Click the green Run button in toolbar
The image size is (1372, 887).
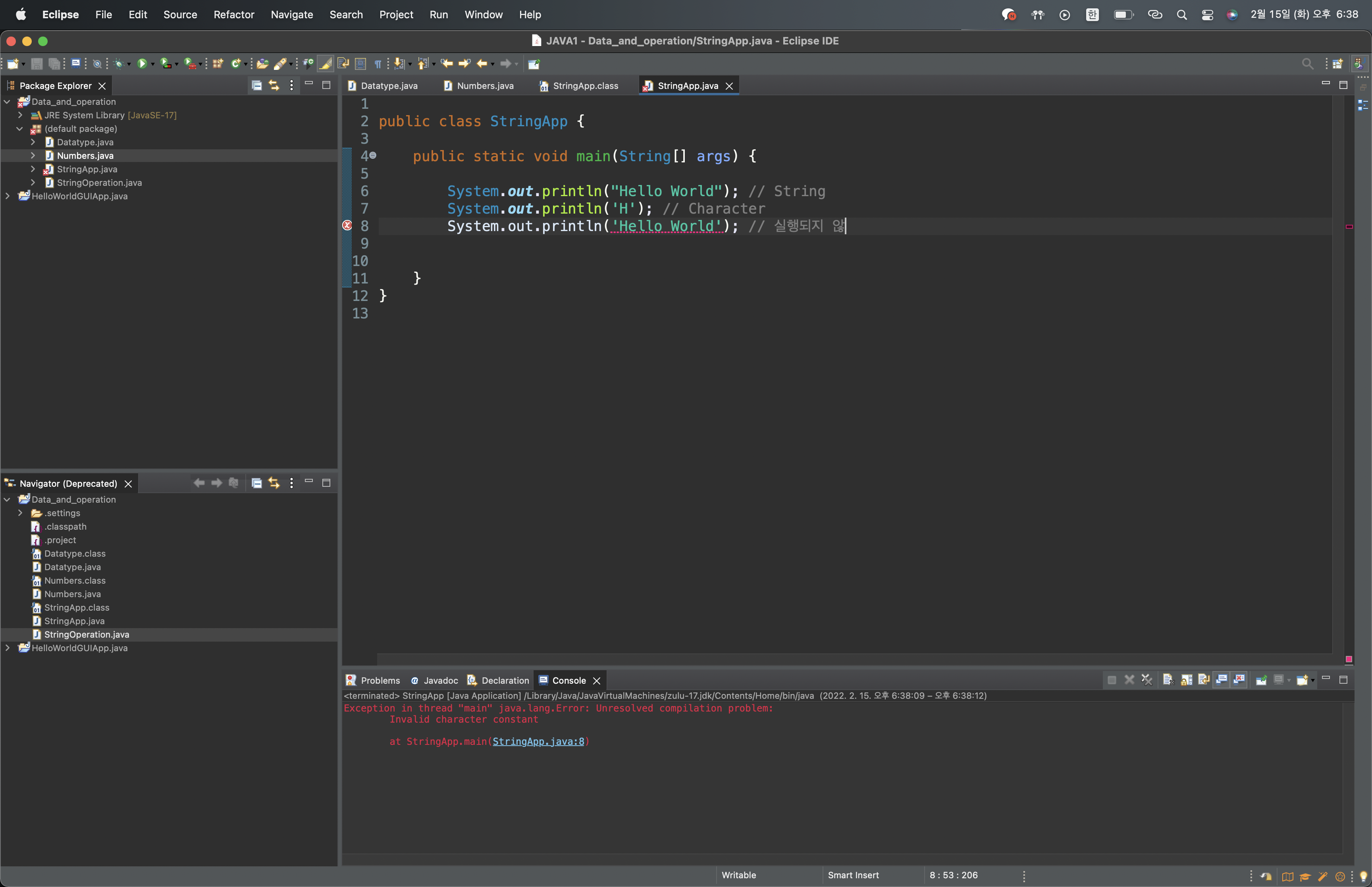pos(142,64)
